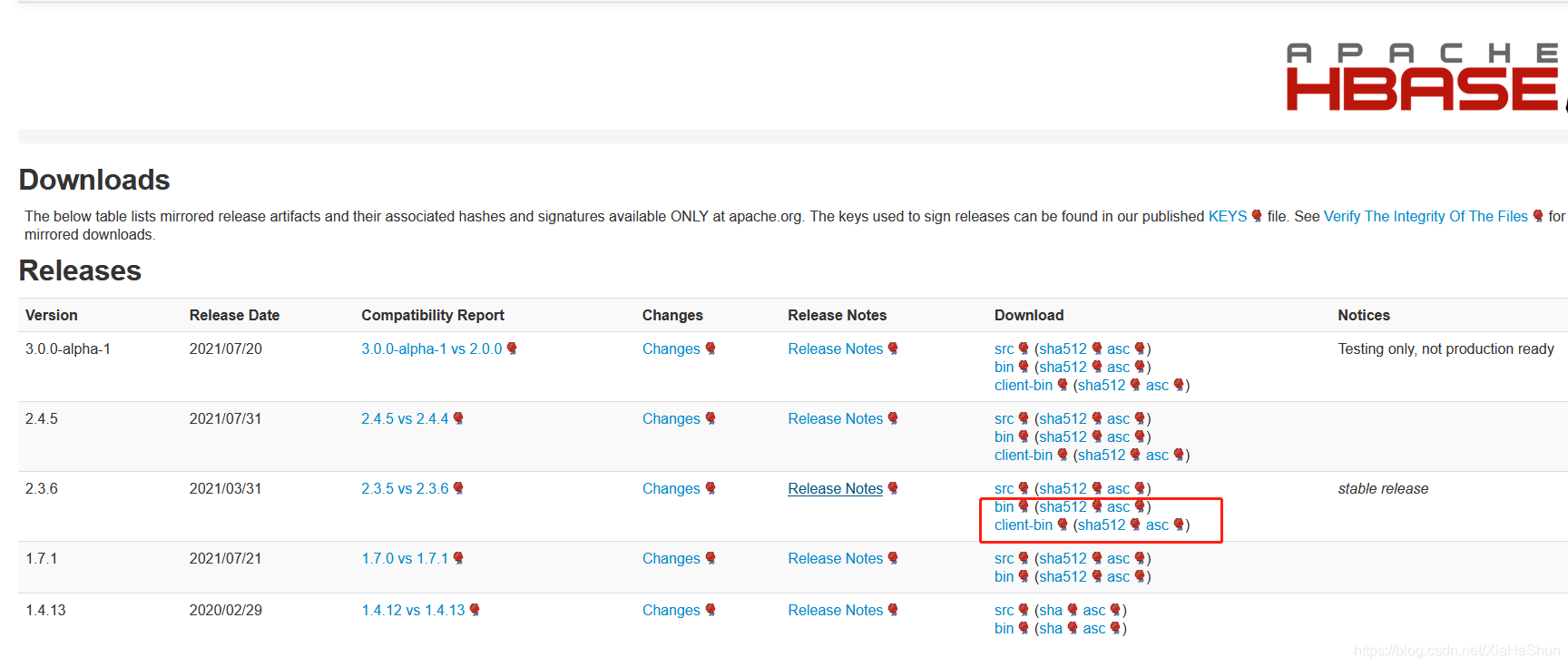Click external icon beside 2.4.5 vs 2.4.4
Viewport: 1568px width, 667px height.
[x=458, y=418]
